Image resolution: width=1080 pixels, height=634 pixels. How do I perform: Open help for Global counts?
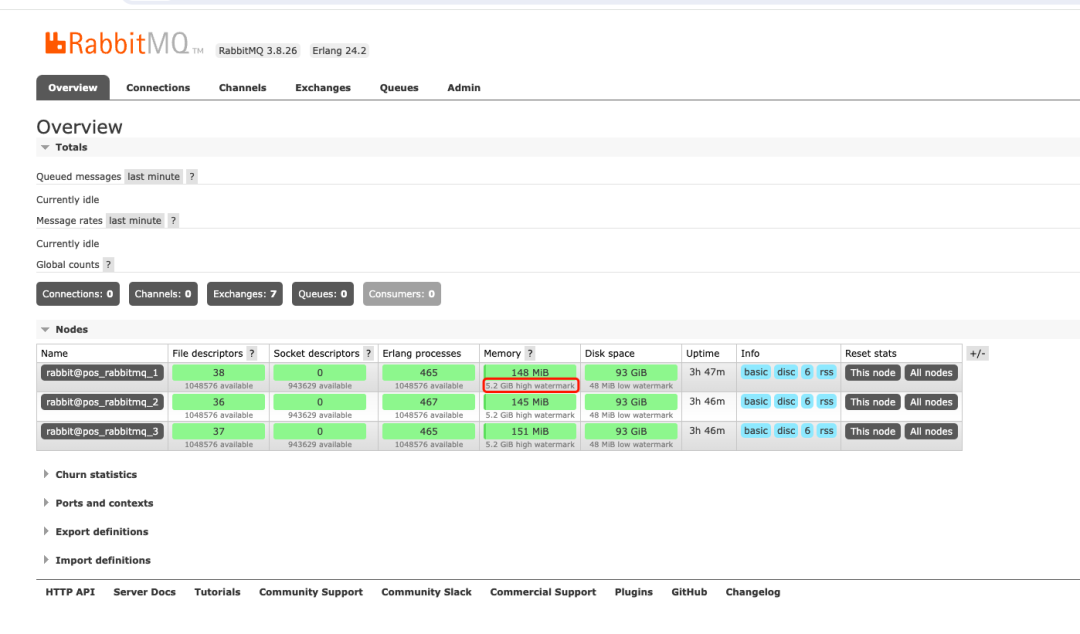(108, 265)
